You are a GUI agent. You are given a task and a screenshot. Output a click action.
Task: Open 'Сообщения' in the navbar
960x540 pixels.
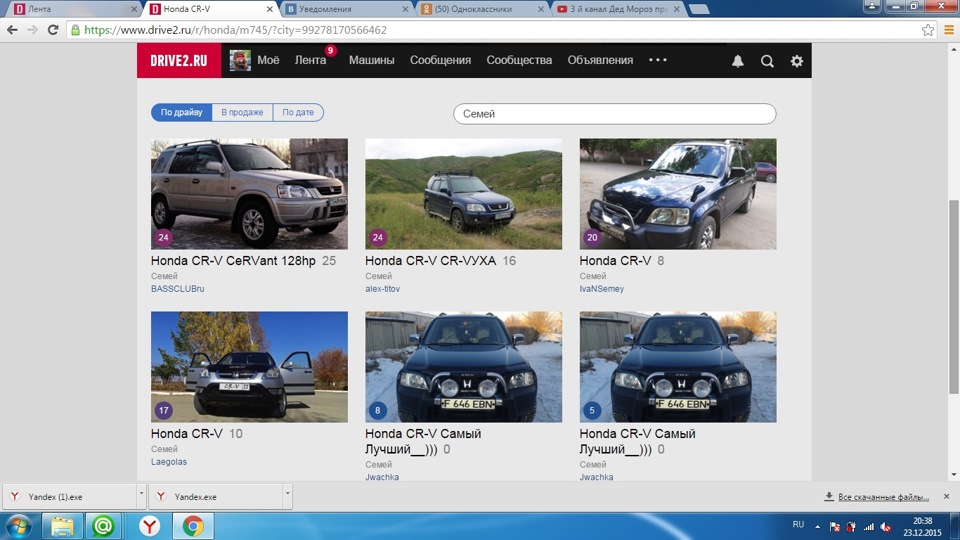click(440, 60)
